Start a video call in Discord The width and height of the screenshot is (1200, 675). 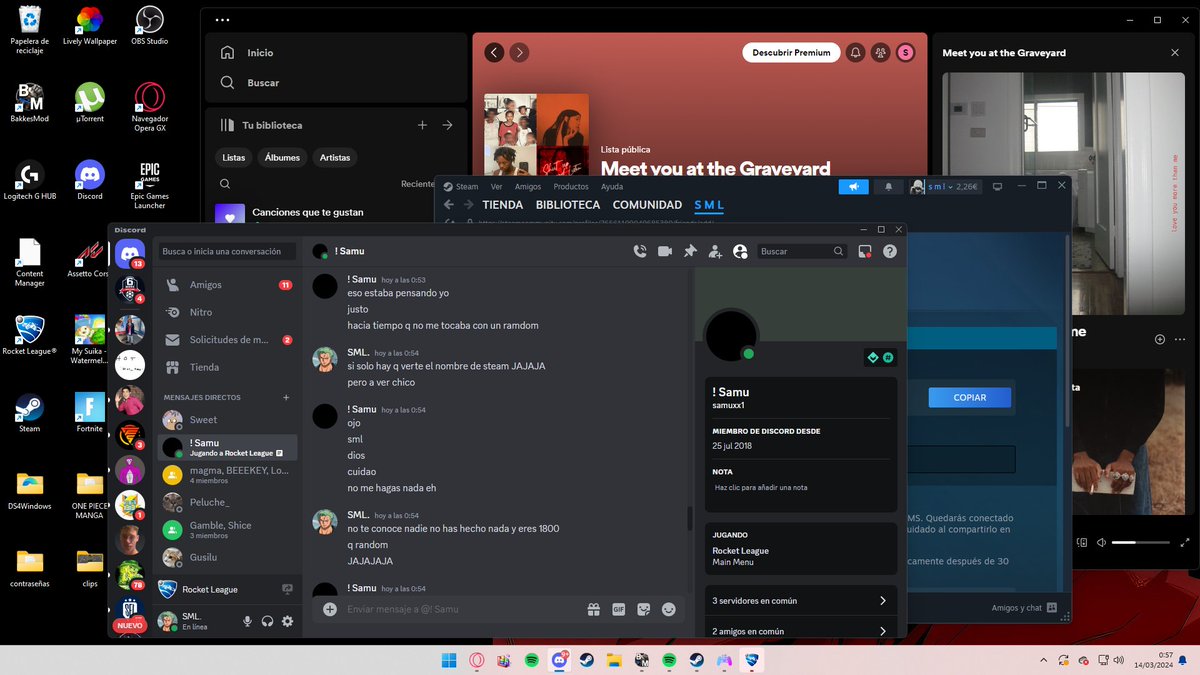pos(665,252)
